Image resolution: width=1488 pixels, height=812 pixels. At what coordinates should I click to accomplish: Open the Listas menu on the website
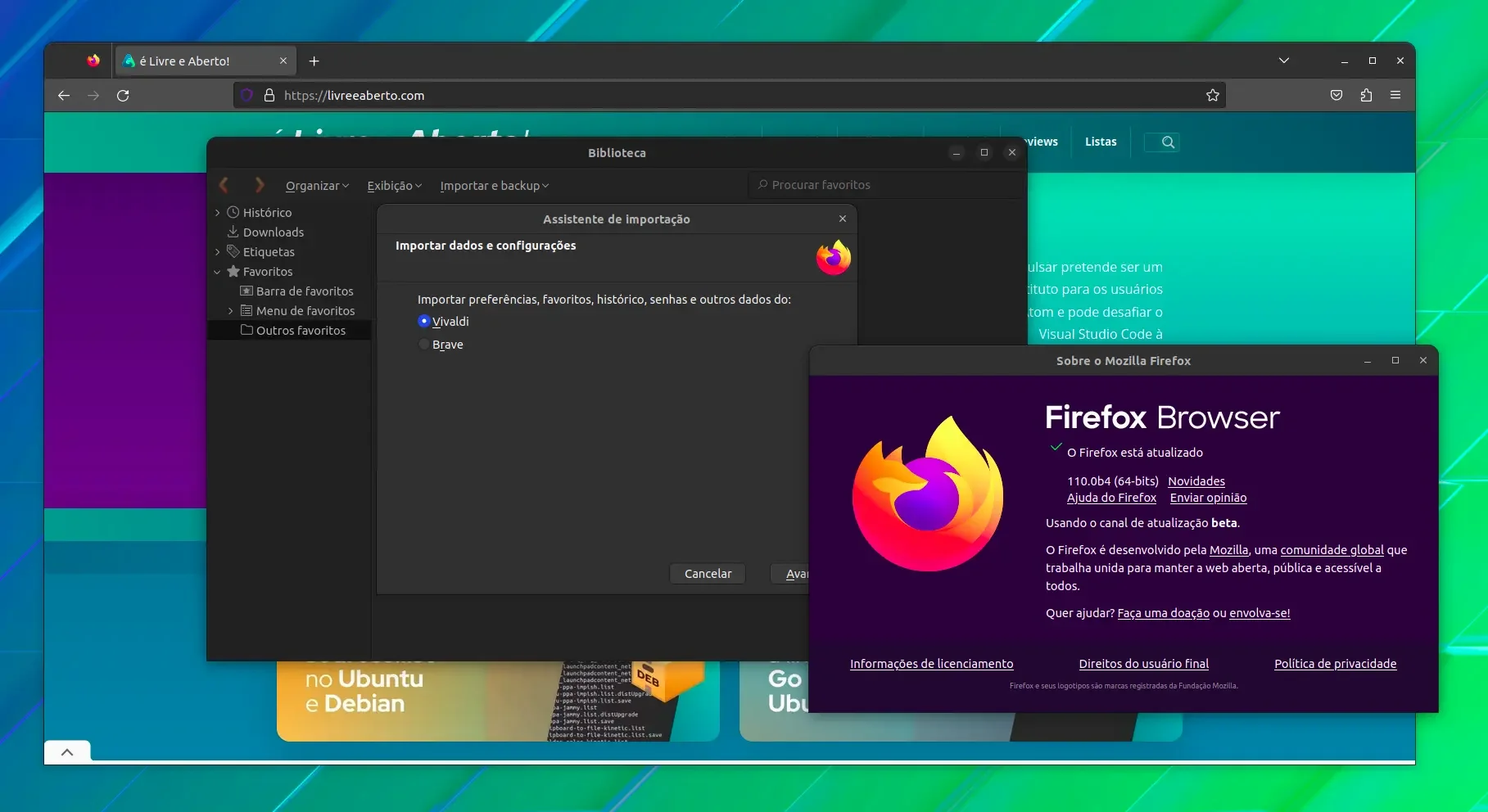click(1101, 142)
